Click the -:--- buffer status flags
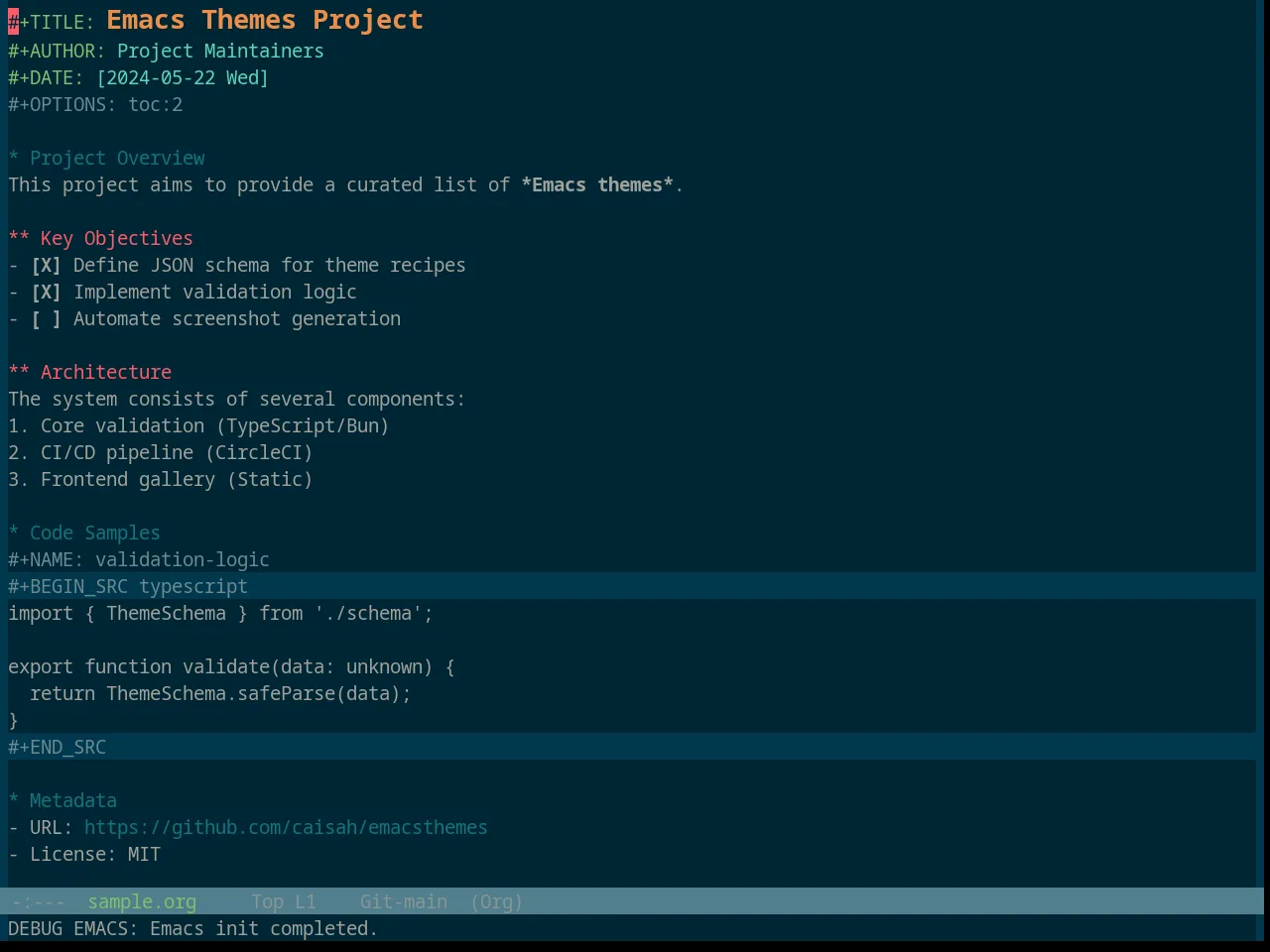 point(38,902)
